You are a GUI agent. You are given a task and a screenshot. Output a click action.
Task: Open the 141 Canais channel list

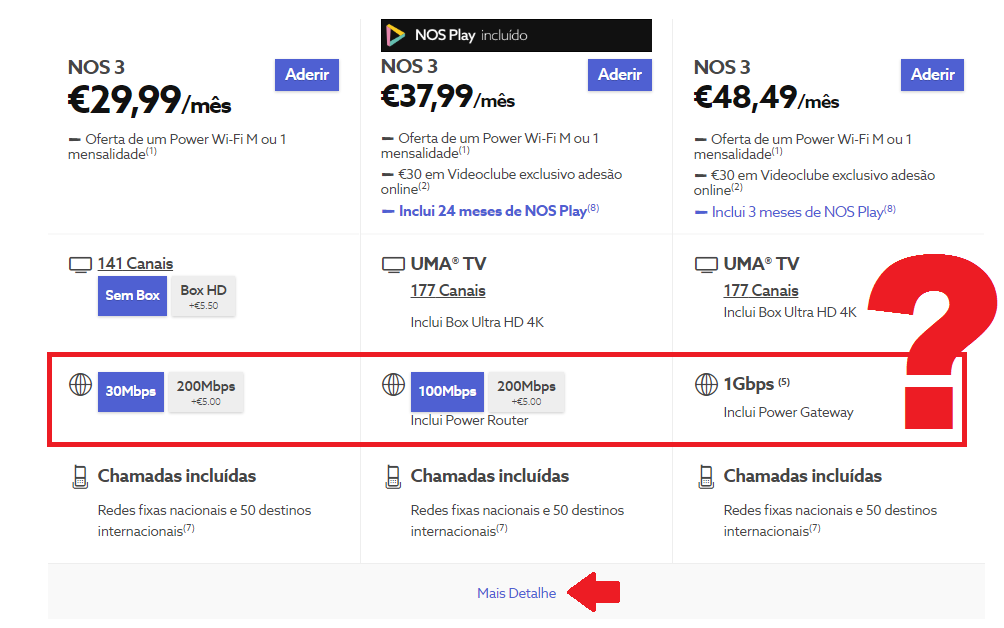pos(135,264)
